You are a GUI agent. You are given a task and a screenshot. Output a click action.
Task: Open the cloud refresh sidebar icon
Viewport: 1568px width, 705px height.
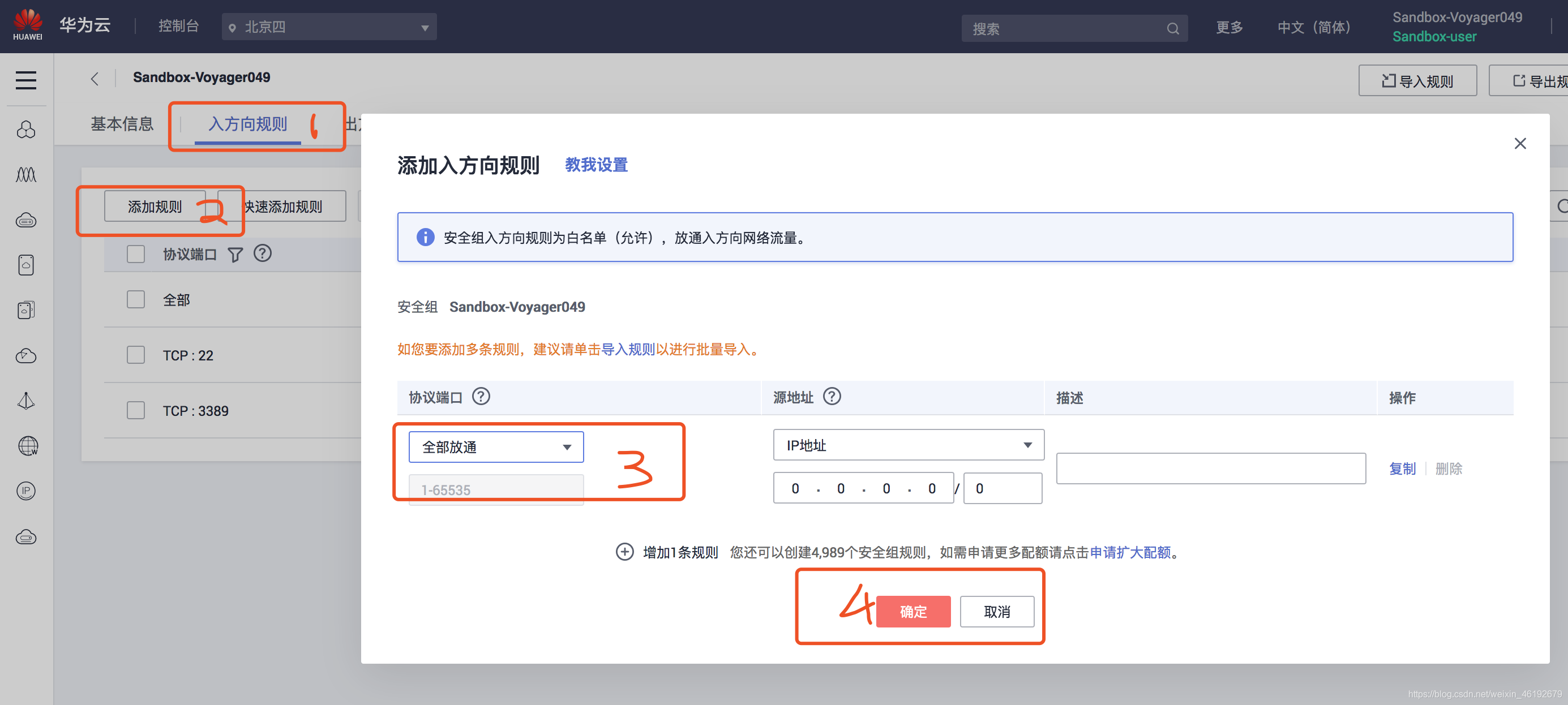(26, 356)
